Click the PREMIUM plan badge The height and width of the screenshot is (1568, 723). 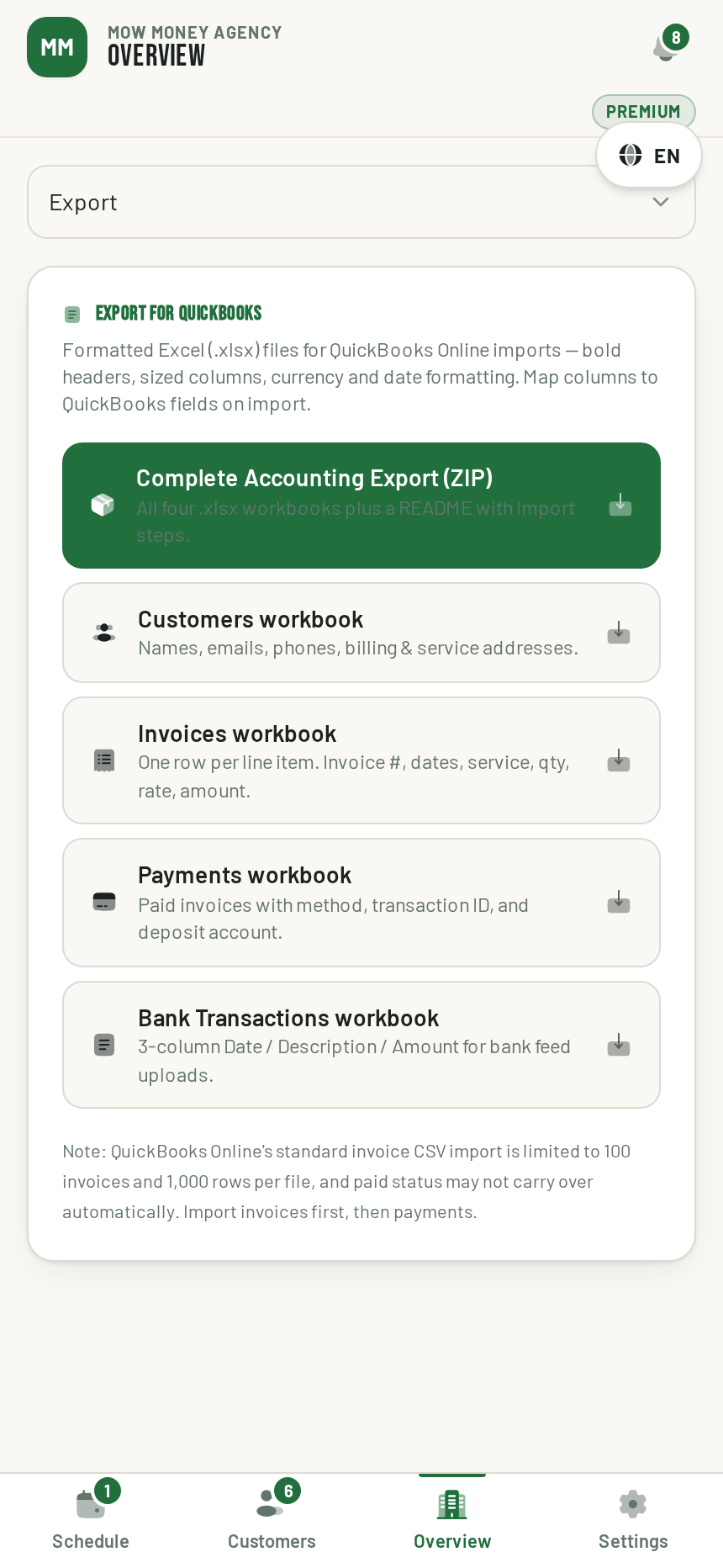[x=644, y=111]
